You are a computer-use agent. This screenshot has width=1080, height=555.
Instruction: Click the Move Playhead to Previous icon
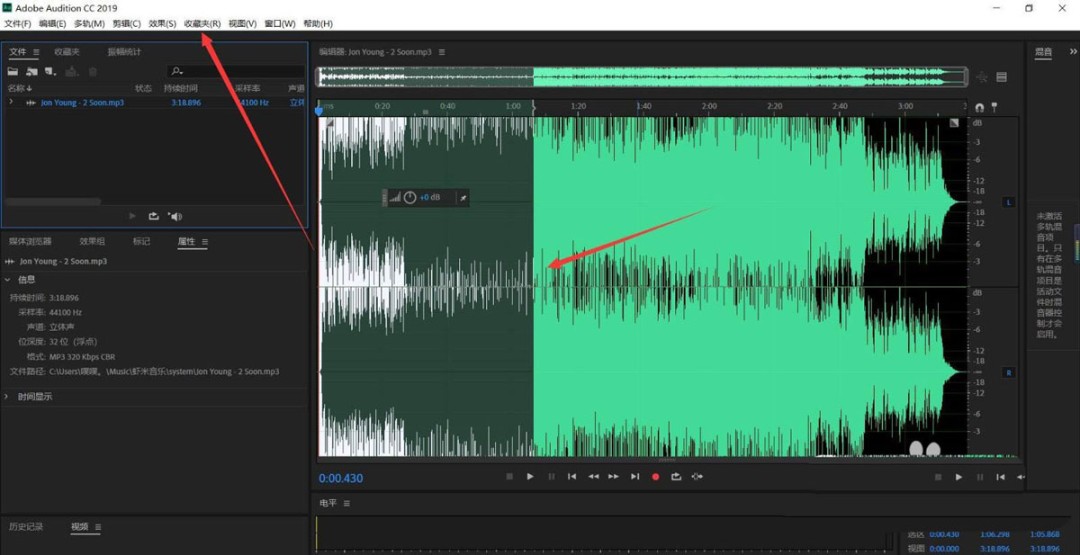click(x=572, y=477)
